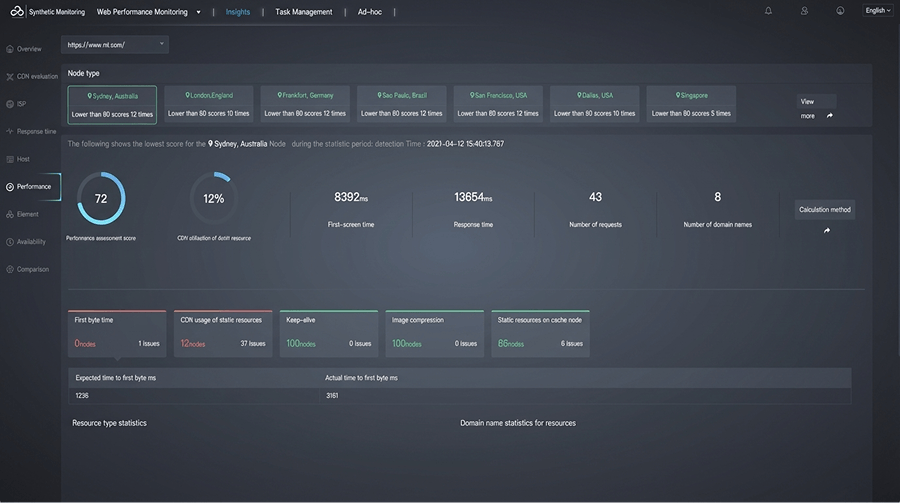Select the Frankfurt, Germany node card
The width and height of the screenshot is (900, 504).
(x=305, y=104)
